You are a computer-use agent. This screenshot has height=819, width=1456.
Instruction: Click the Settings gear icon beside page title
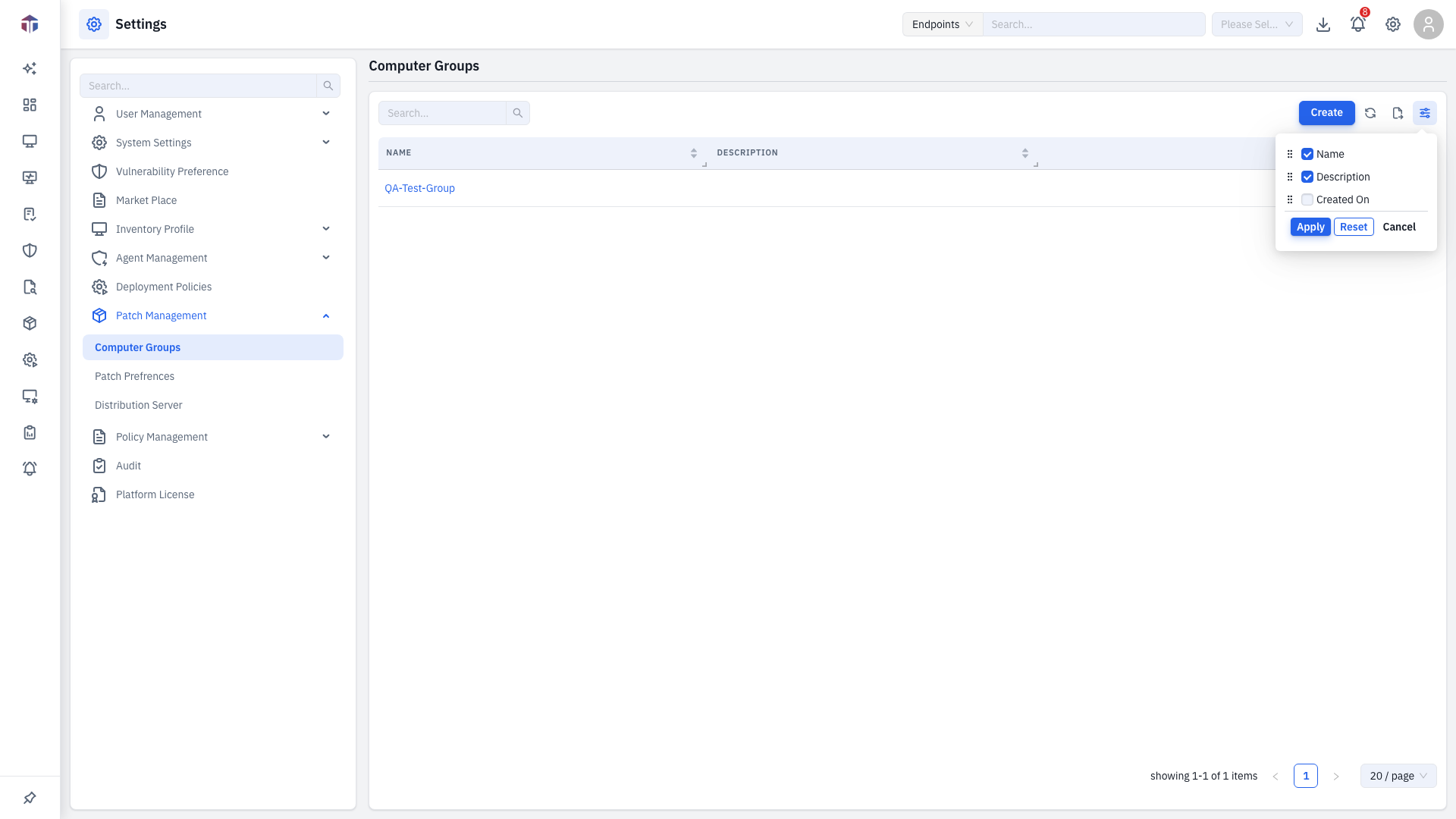(94, 24)
